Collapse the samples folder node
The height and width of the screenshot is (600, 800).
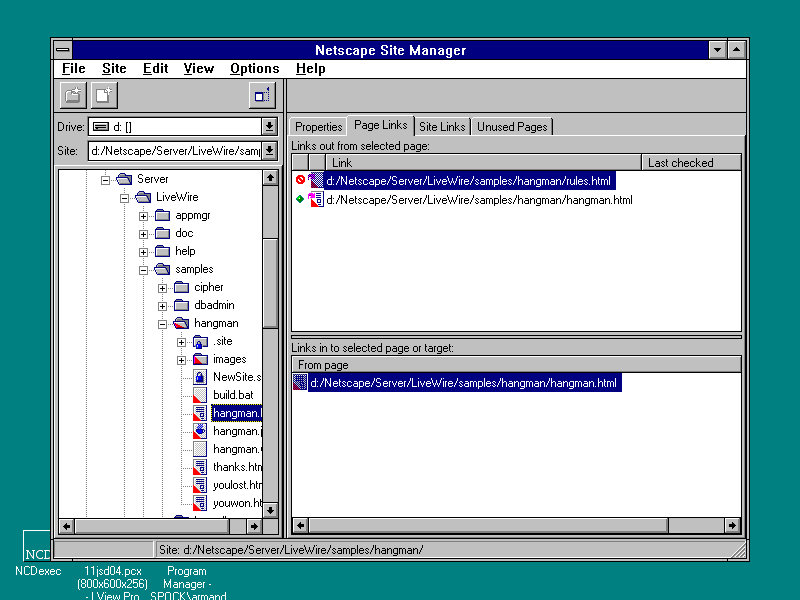click(144, 270)
